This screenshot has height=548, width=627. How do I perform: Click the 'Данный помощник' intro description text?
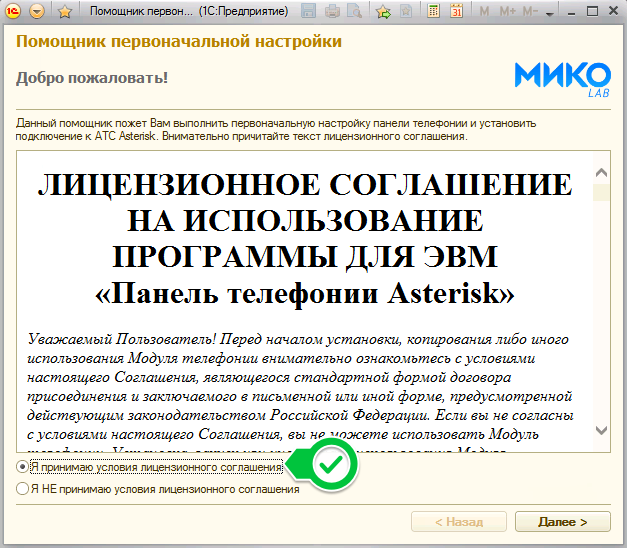pos(276,130)
